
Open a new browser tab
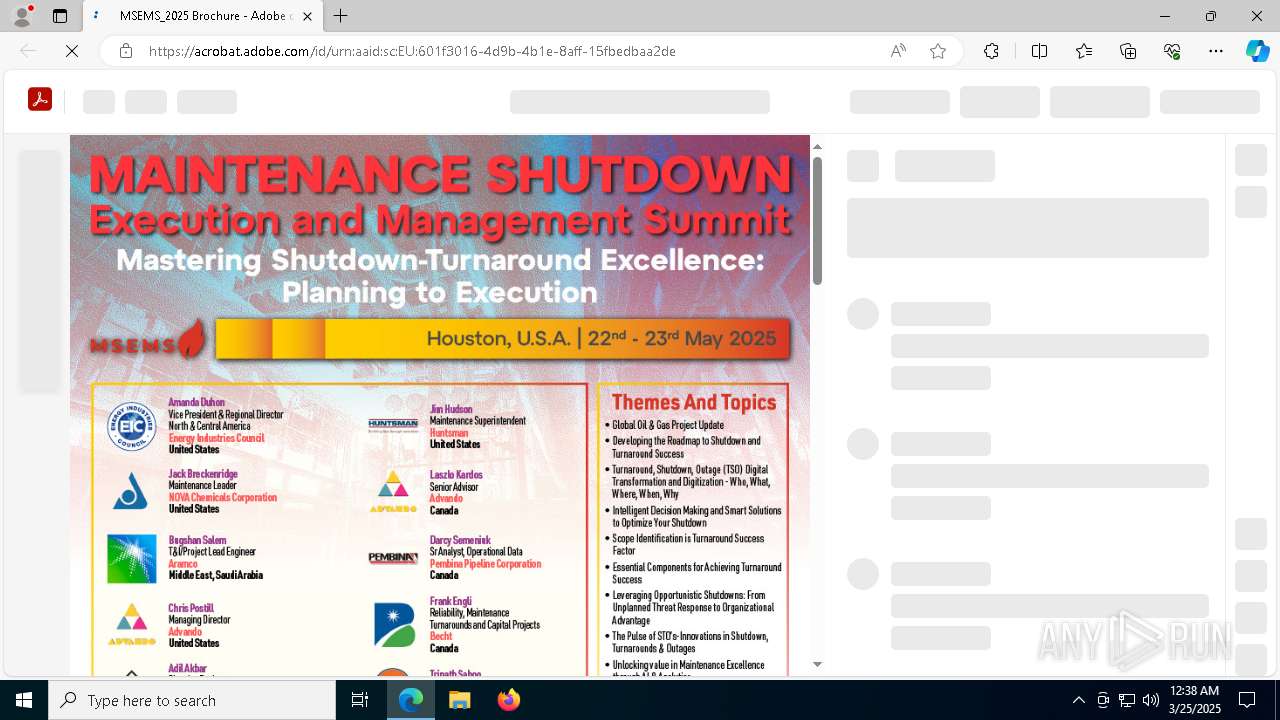(341, 16)
